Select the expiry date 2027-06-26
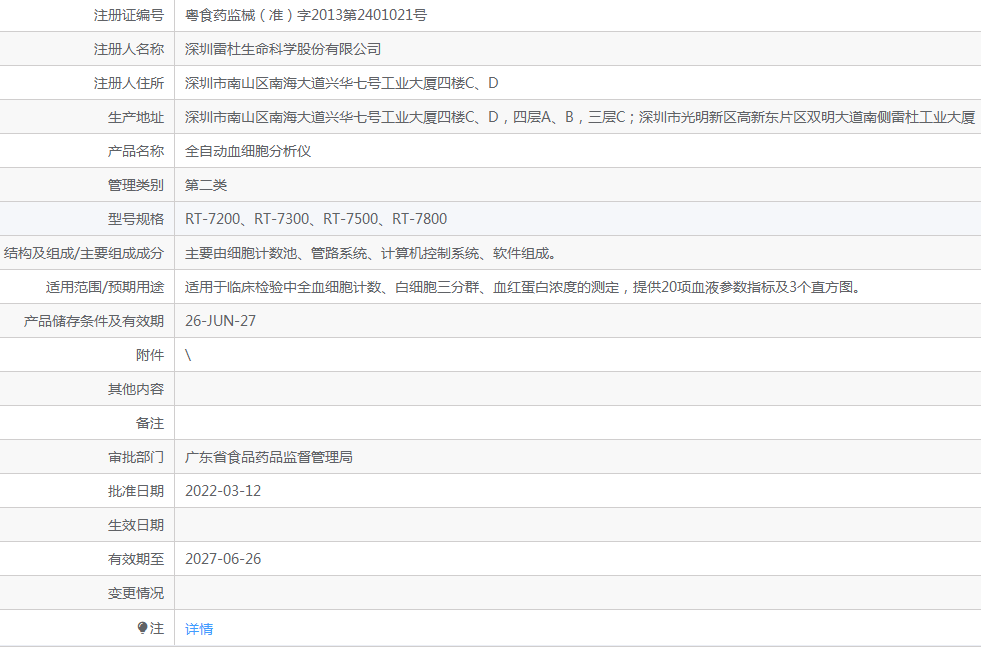This screenshot has height=653, width=981. [x=223, y=559]
